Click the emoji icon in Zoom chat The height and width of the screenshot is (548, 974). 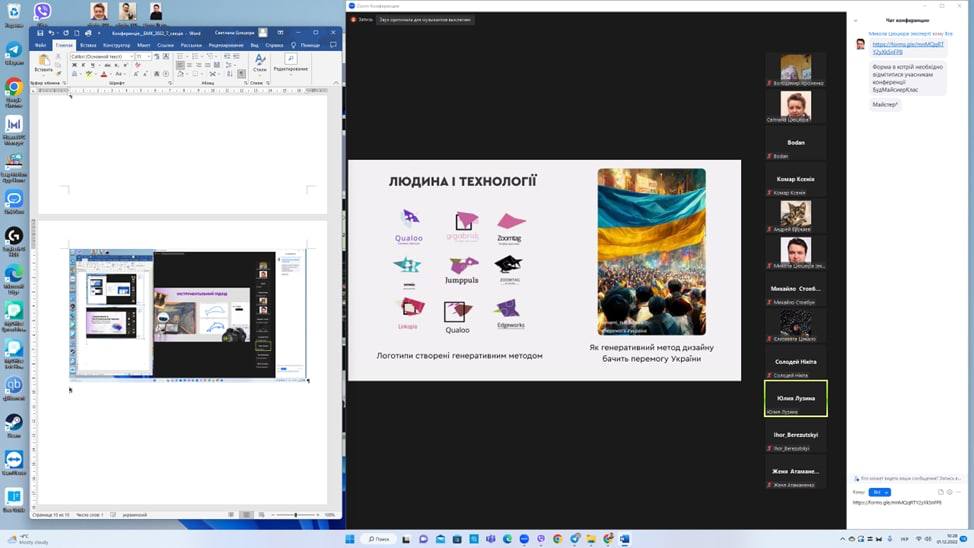[x=950, y=491]
